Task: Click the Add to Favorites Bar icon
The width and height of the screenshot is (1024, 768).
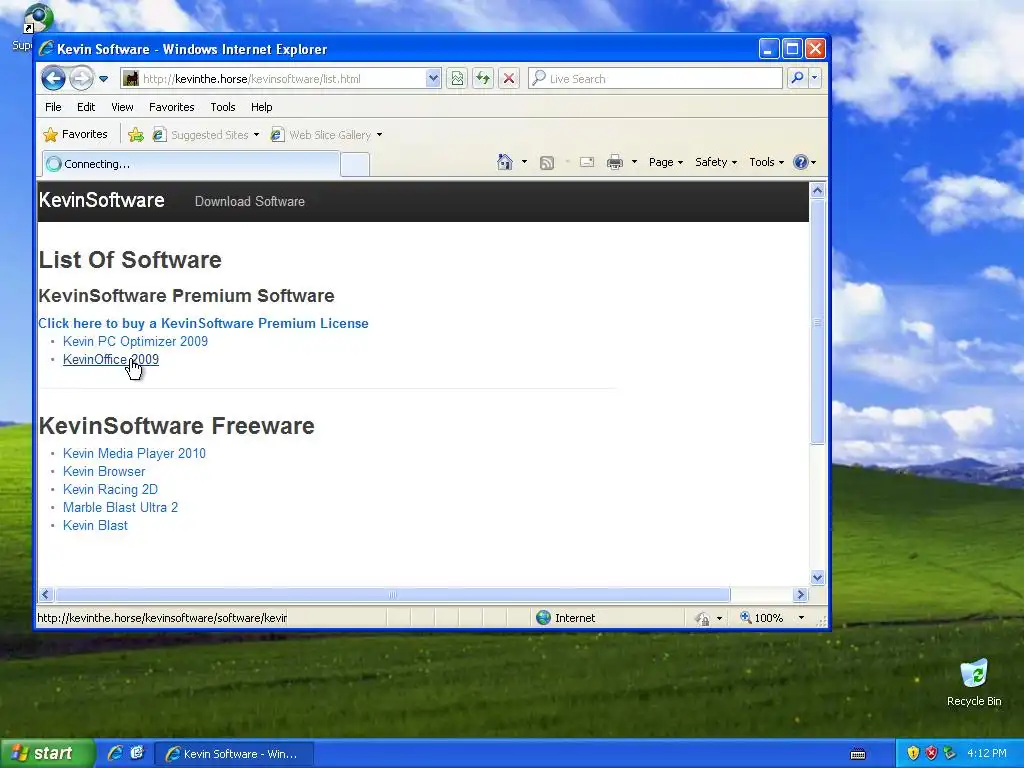Action: tap(136, 135)
